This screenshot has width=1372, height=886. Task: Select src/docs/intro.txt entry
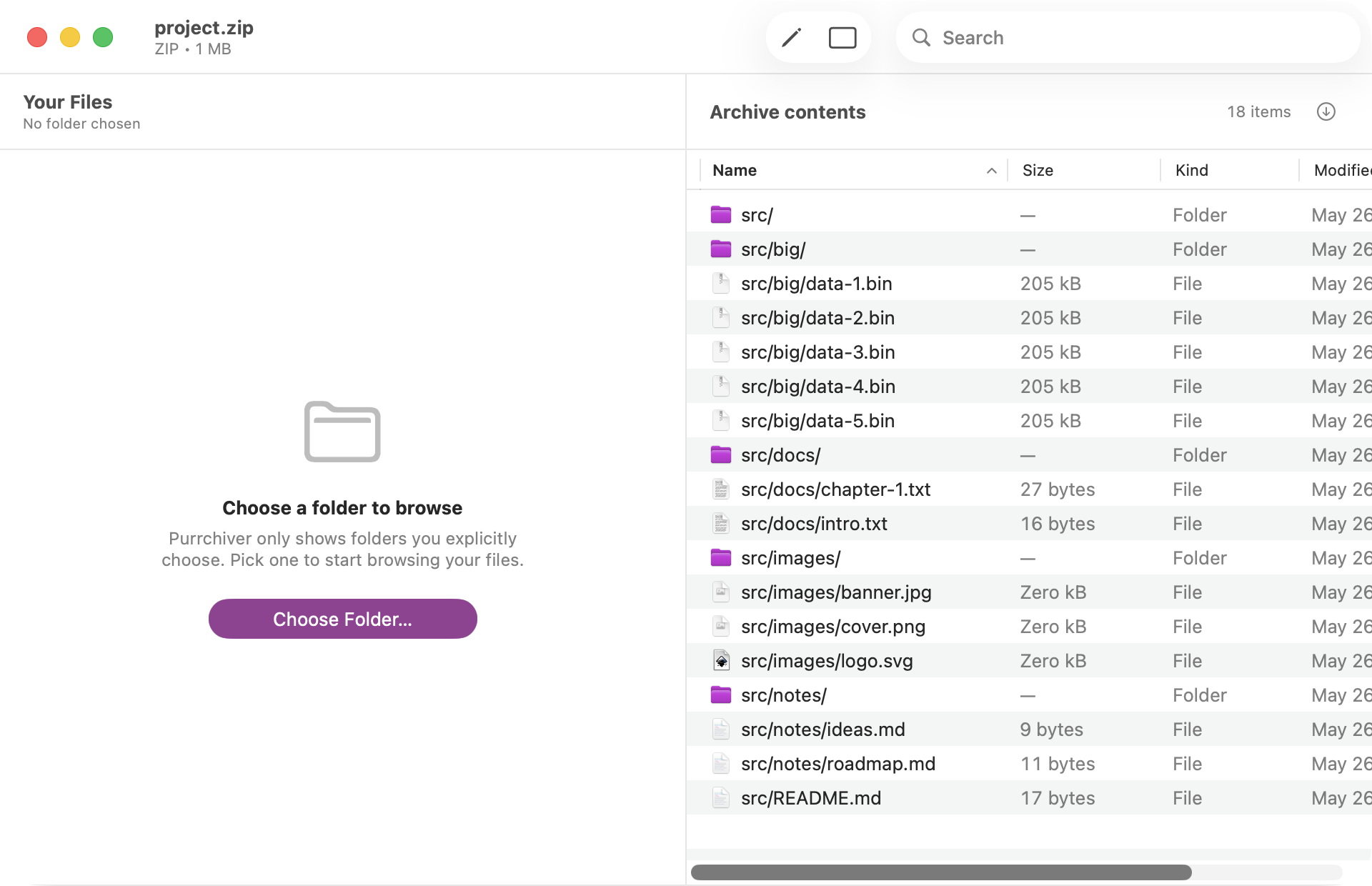click(x=814, y=524)
